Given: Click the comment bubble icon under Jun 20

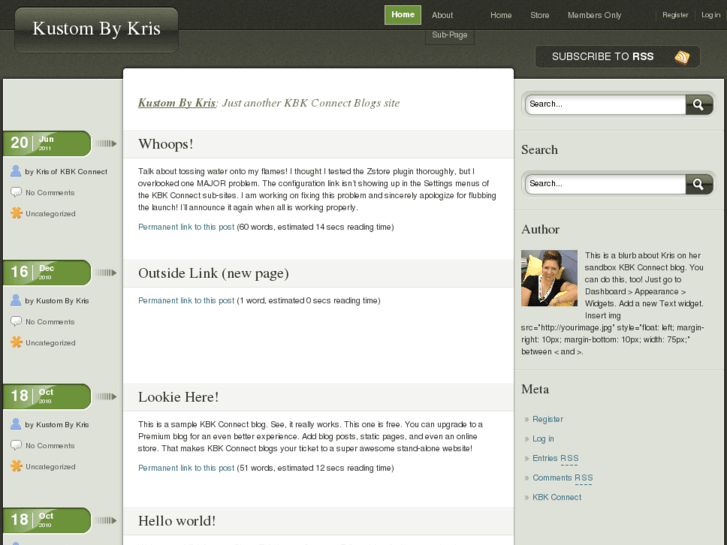Looking at the screenshot, I should (x=16, y=192).
